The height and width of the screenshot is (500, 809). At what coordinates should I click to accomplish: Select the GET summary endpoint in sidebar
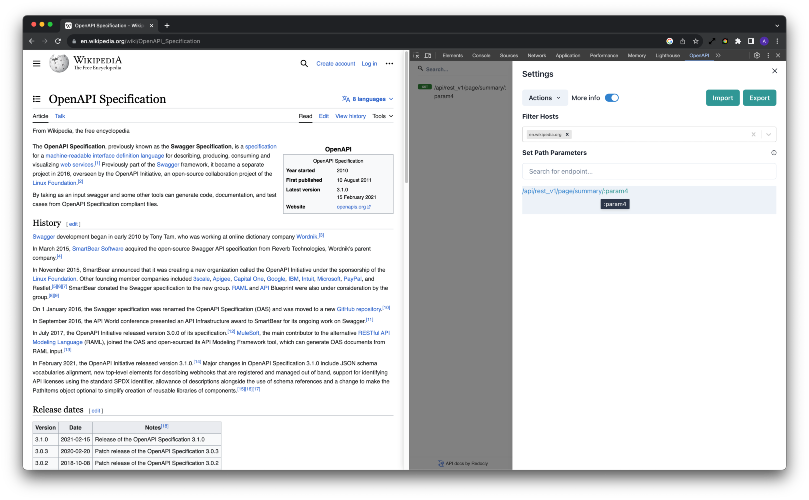(x=462, y=91)
